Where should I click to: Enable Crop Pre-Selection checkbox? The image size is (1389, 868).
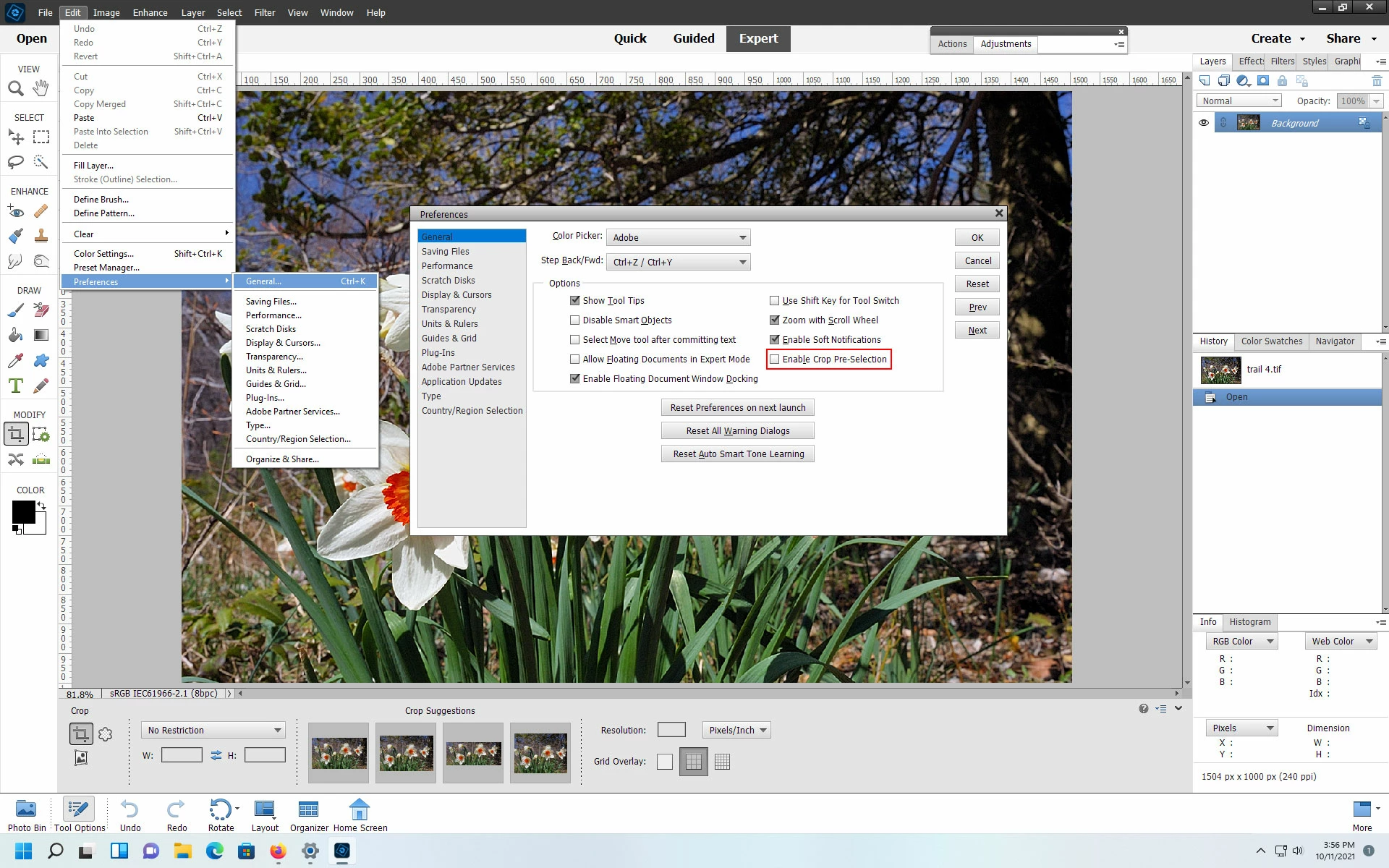[x=775, y=359]
